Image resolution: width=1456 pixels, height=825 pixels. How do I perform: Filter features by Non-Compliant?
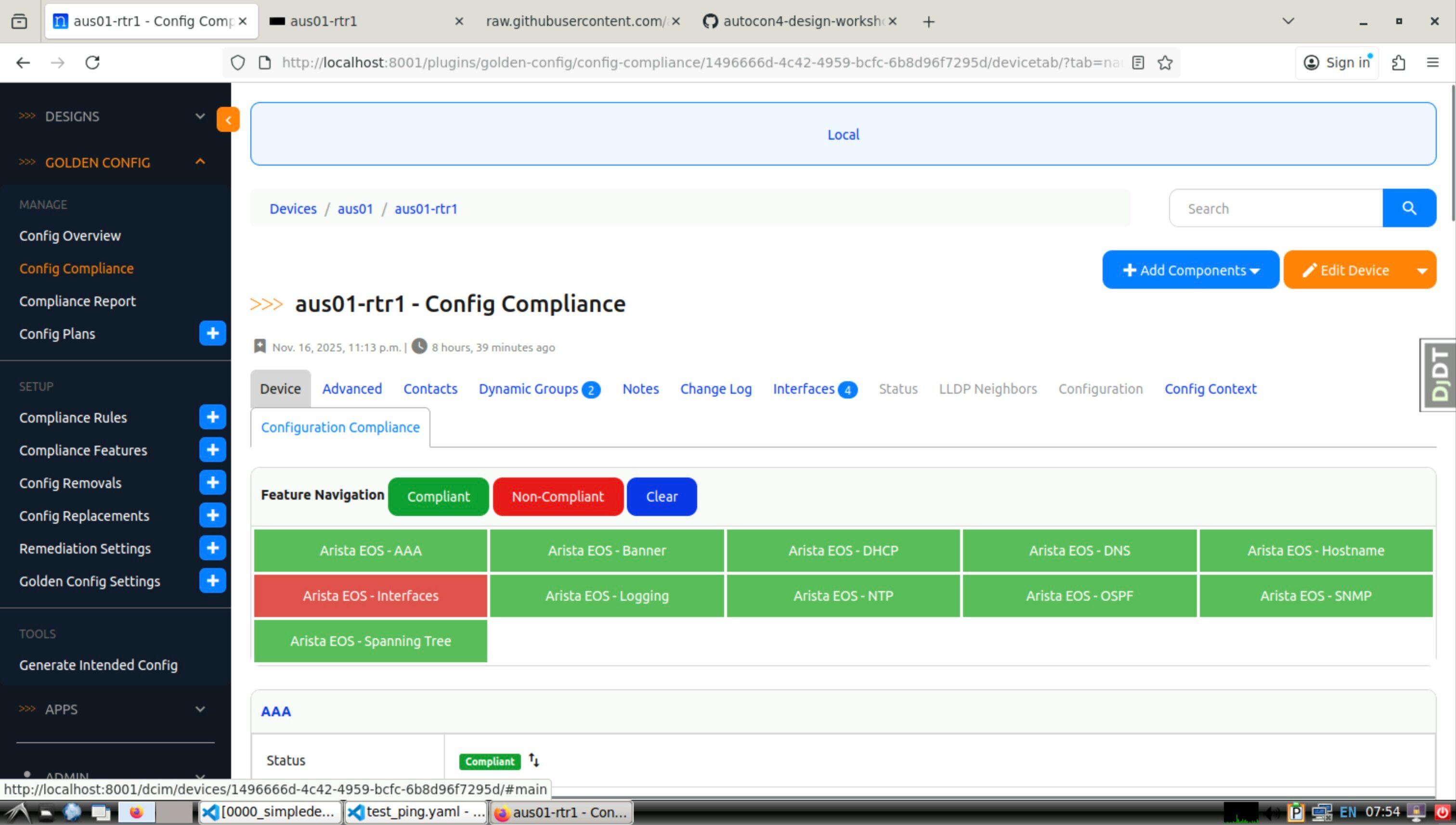558,496
